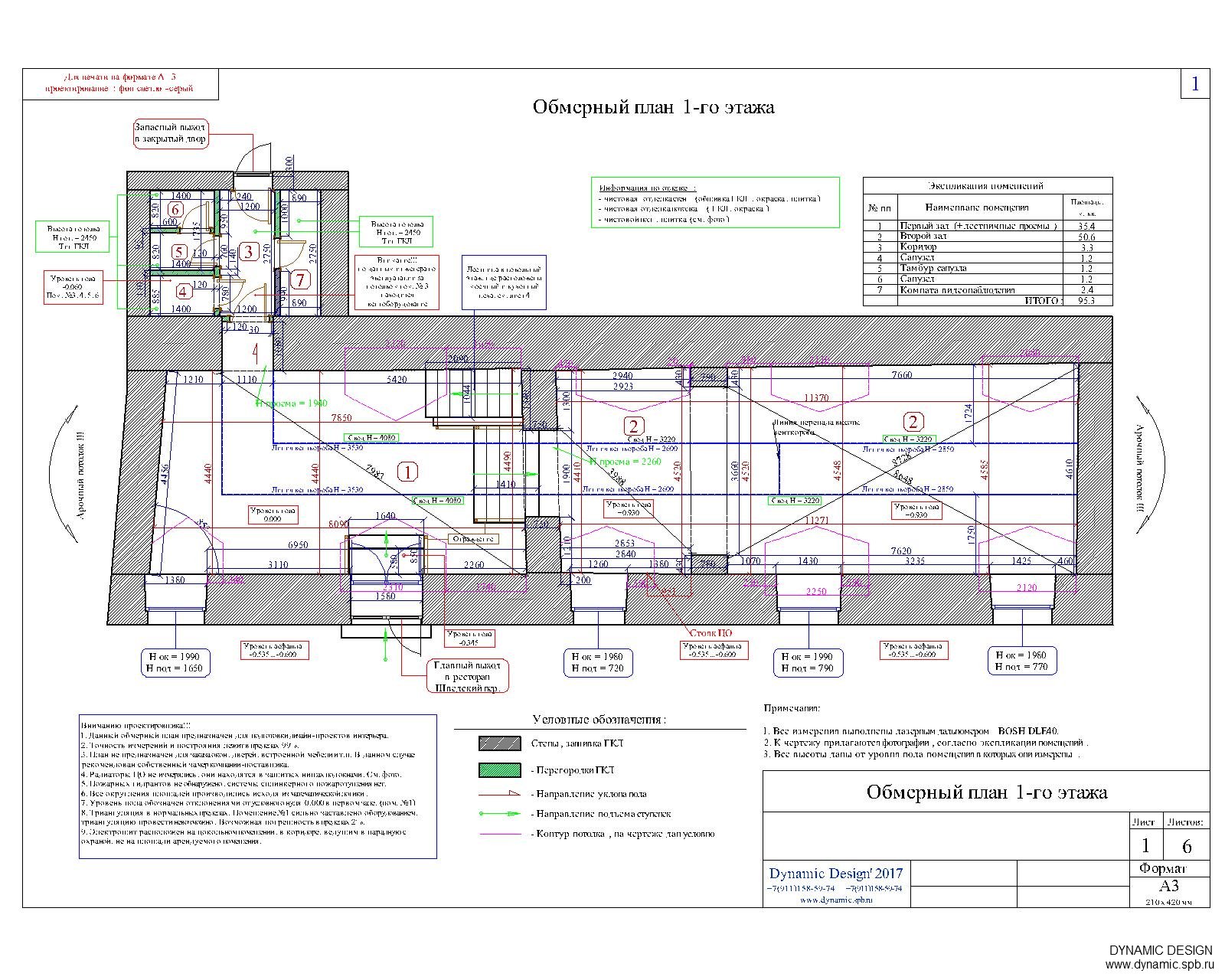The width and height of the screenshot is (1225, 980).
Task: Click the "Уровень пола 0.000" box
Action: point(272,514)
